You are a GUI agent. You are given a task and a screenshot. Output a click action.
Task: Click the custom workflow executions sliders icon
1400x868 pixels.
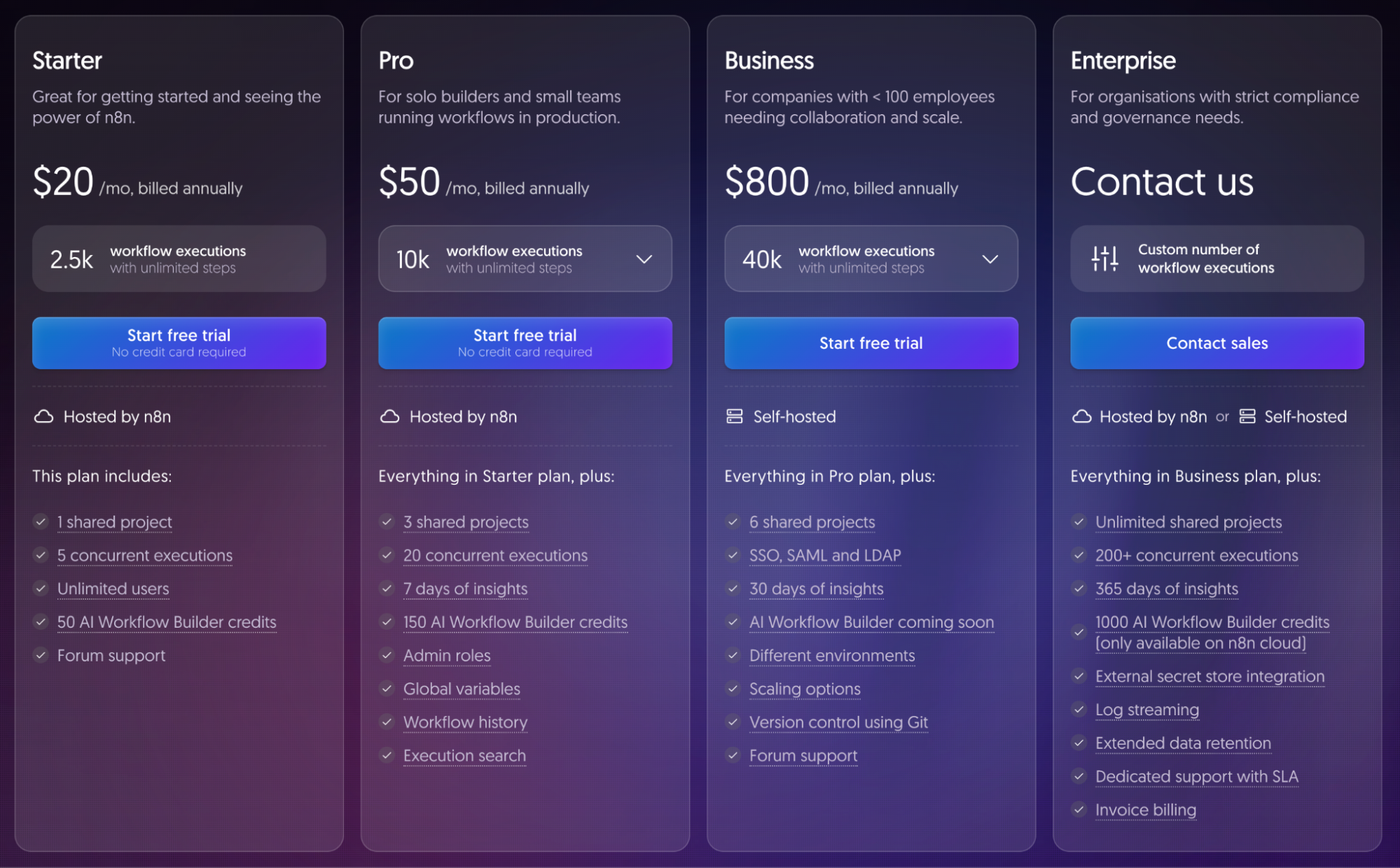1103,259
